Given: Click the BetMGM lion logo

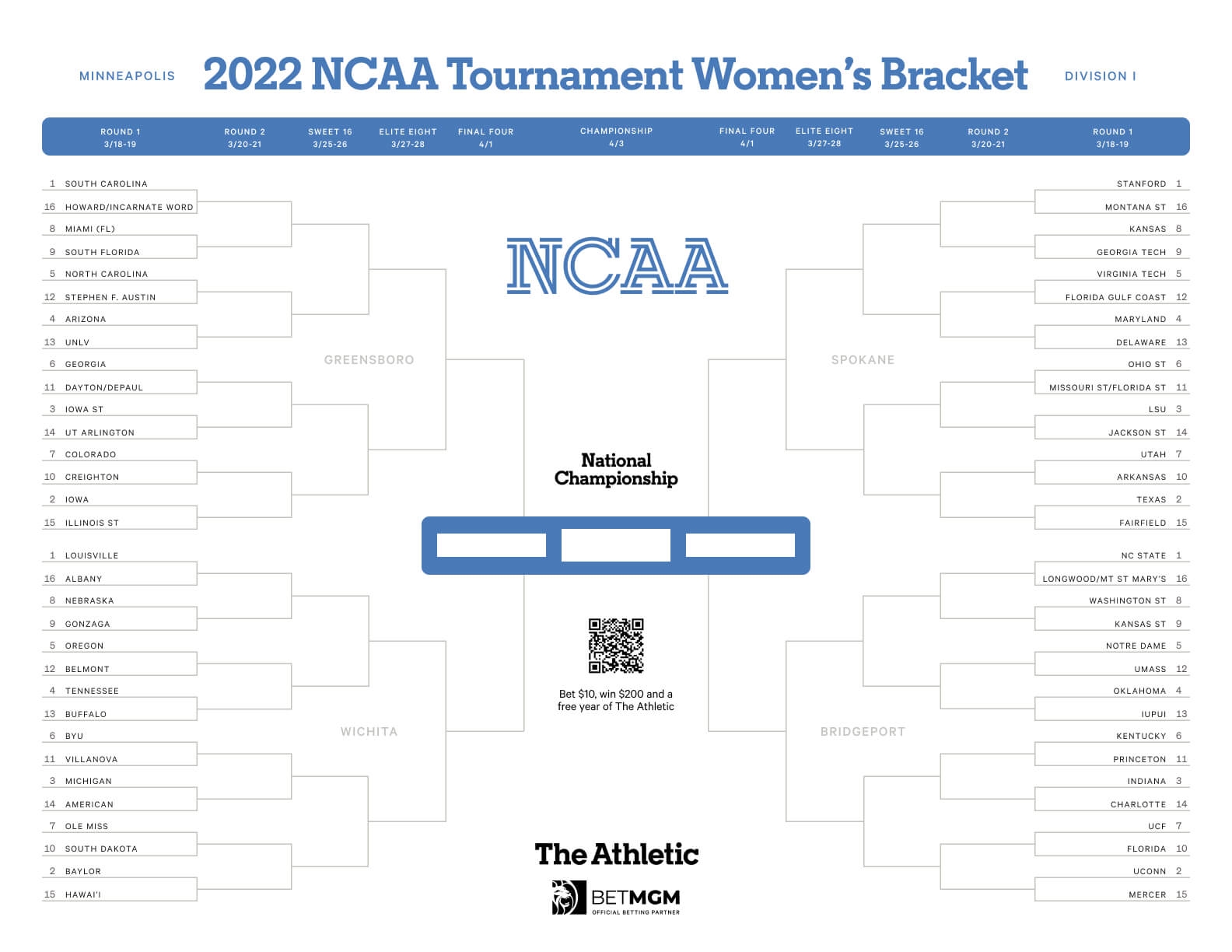Looking at the screenshot, I should (x=569, y=898).
